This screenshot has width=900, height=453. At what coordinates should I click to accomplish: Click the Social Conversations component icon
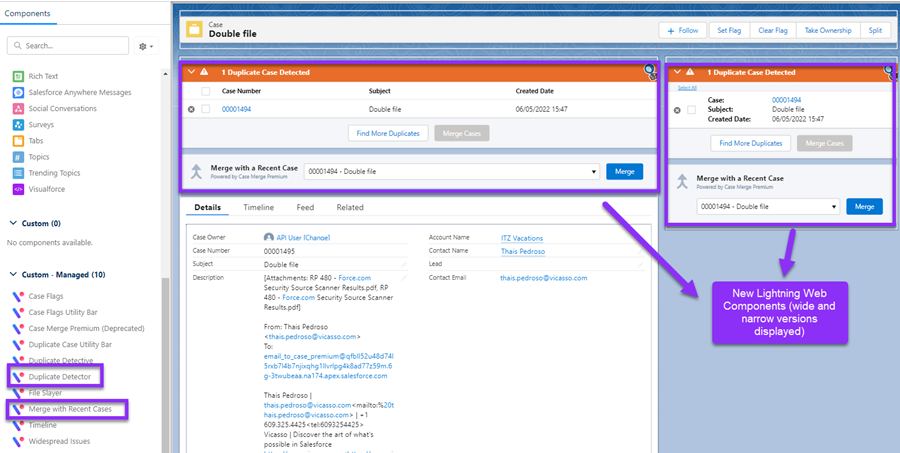point(18,108)
